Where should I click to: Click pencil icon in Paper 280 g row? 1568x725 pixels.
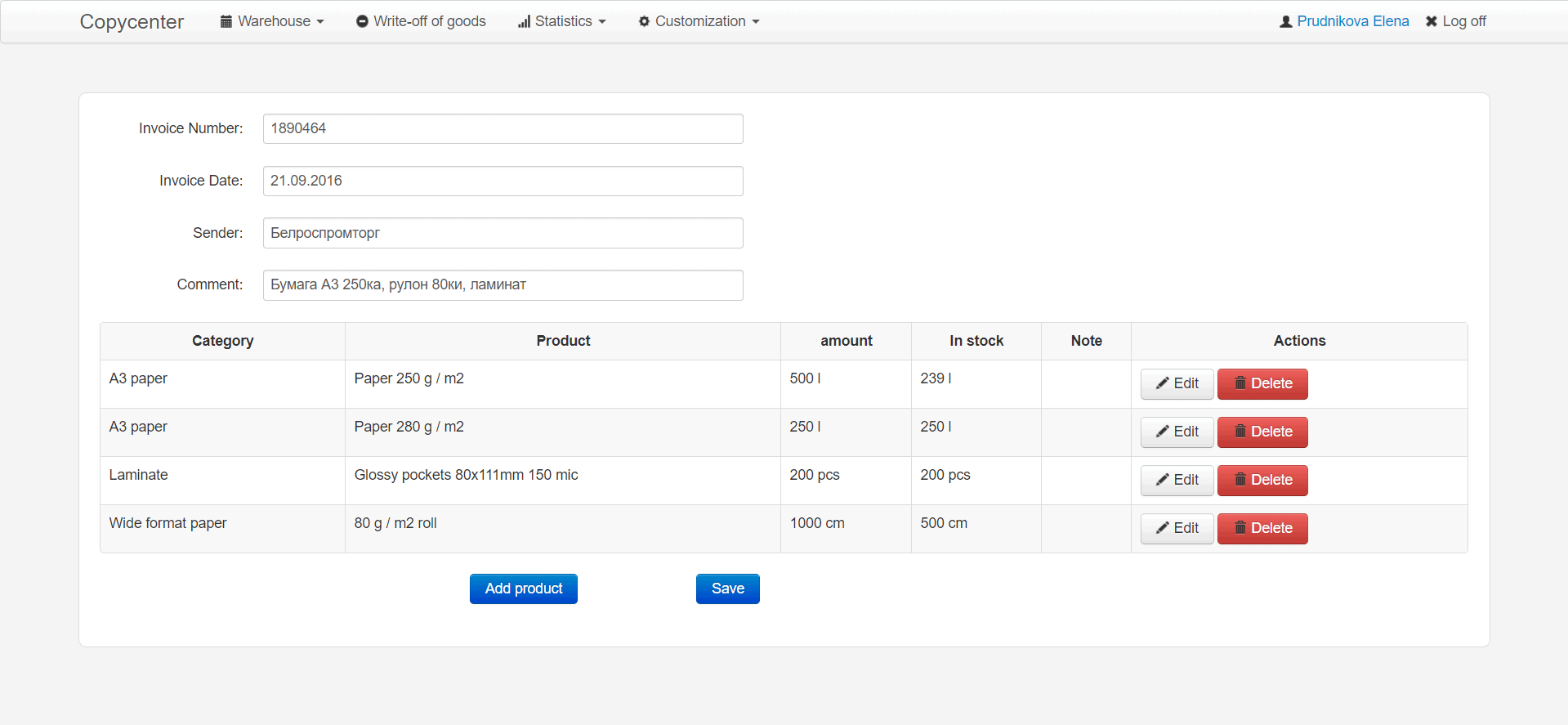pyautogui.click(x=1162, y=432)
